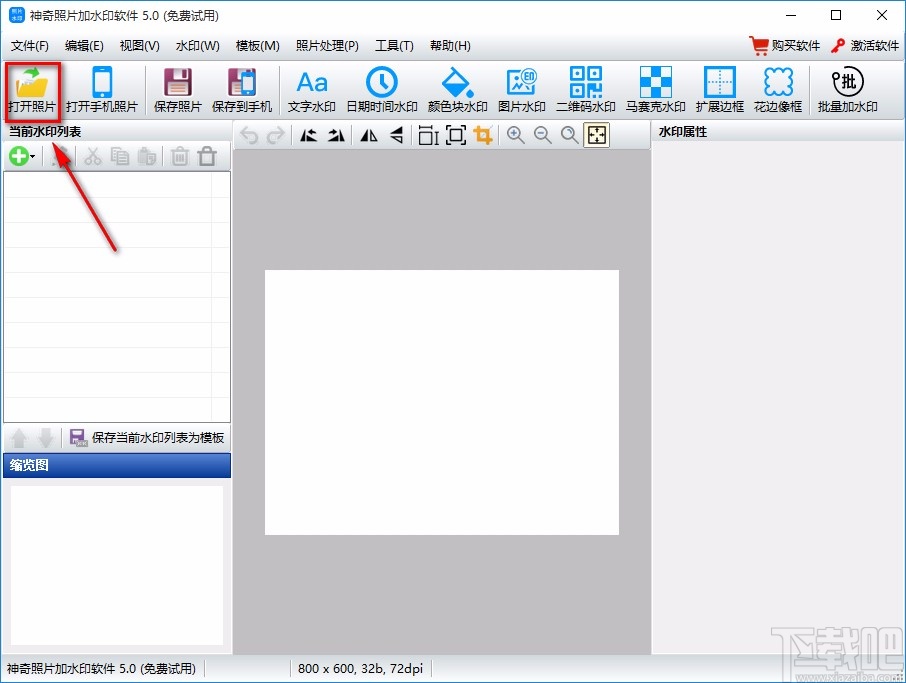Zoom in with magnifier plus icon
Viewport: 906px width, 683px height.
point(515,135)
